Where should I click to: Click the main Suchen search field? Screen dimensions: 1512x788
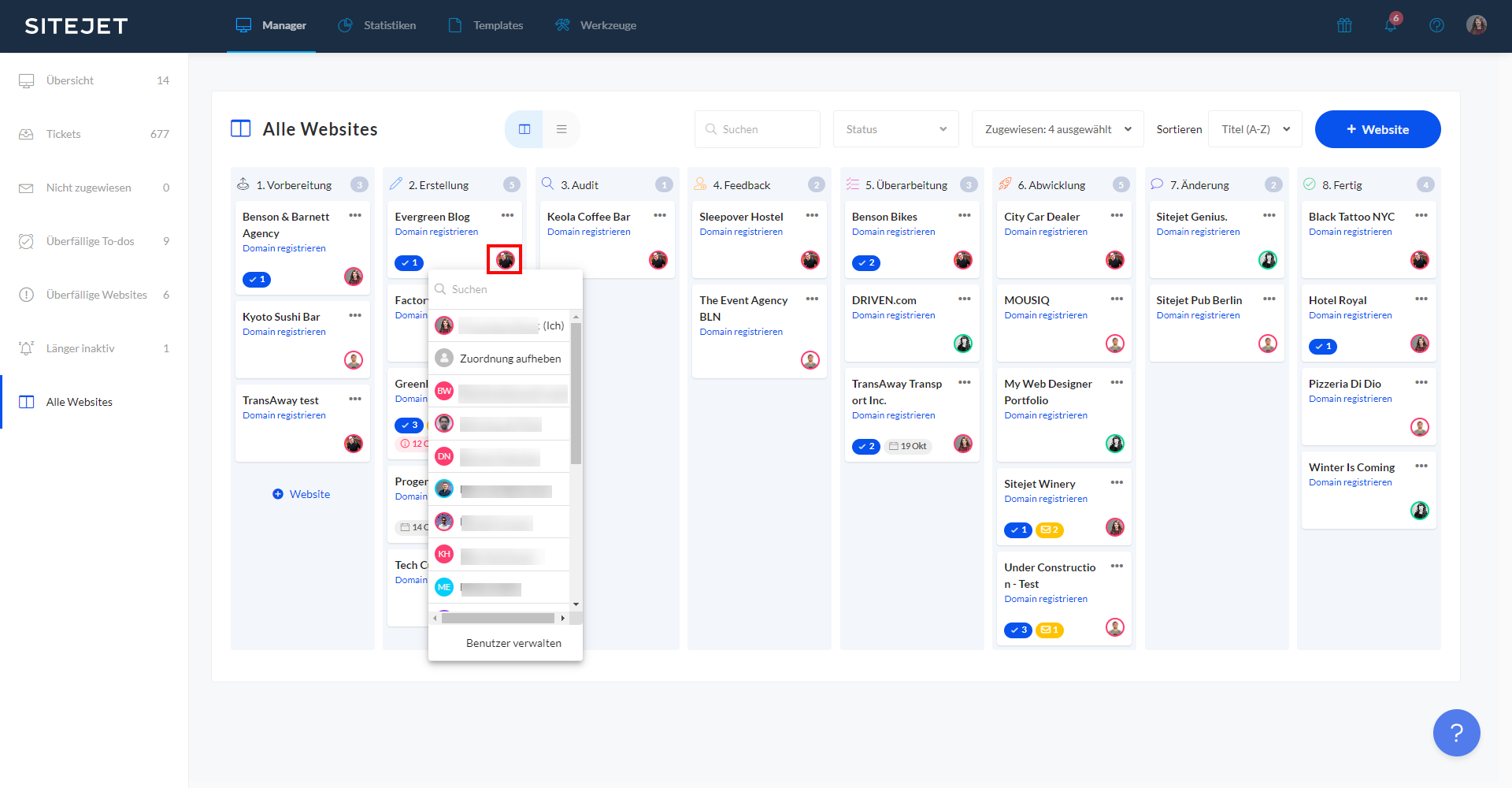pyautogui.click(x=758, y=129)
